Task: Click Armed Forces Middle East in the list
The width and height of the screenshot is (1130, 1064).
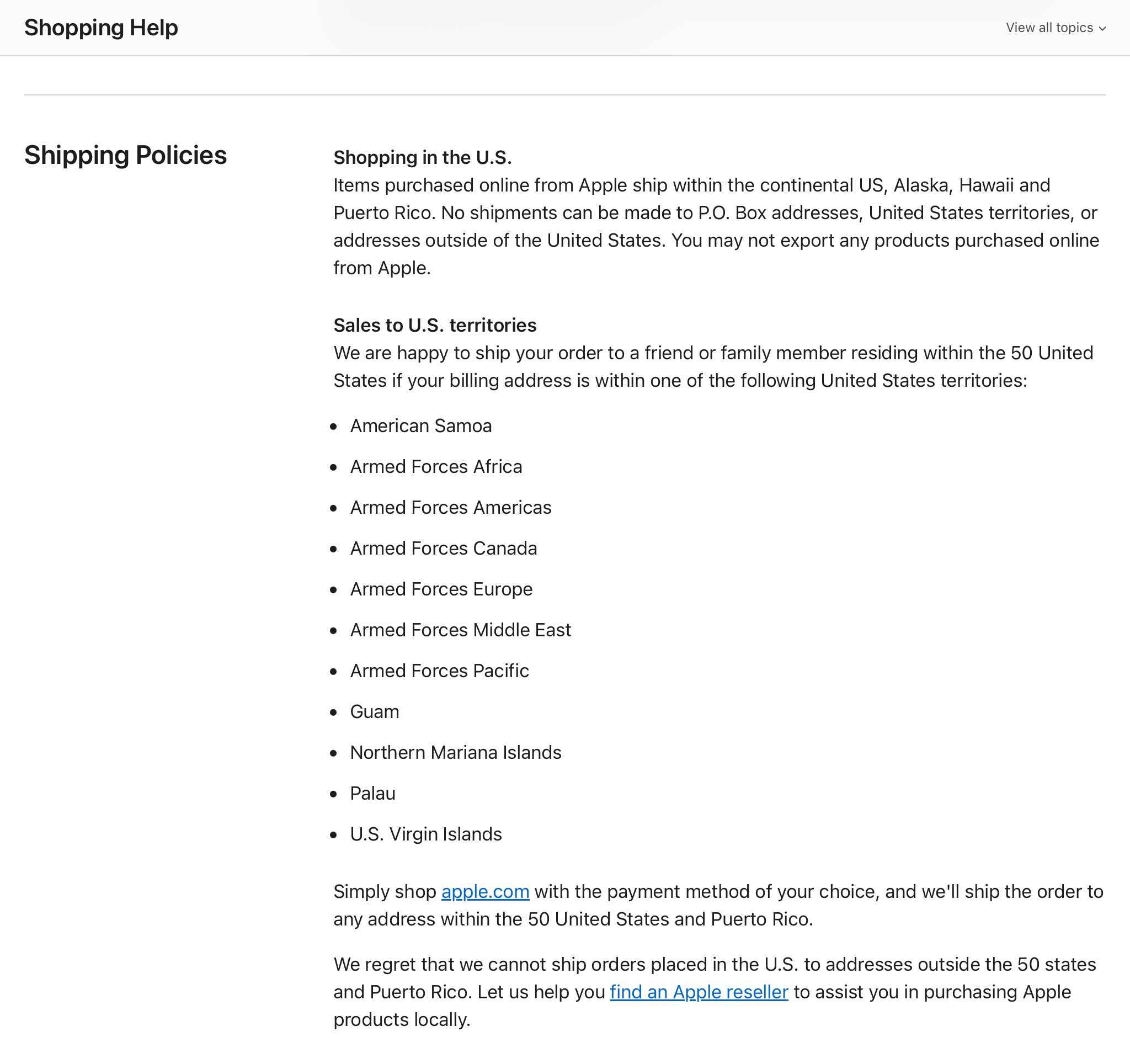Action: [x=460, y=630]
